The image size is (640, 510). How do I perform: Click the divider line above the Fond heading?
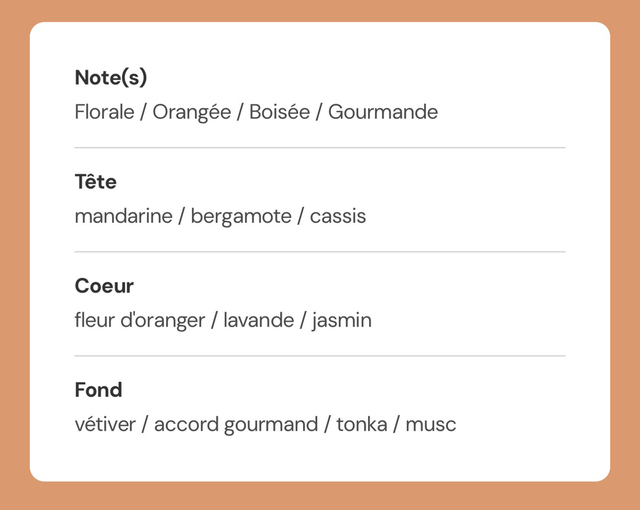click(320, 356)
